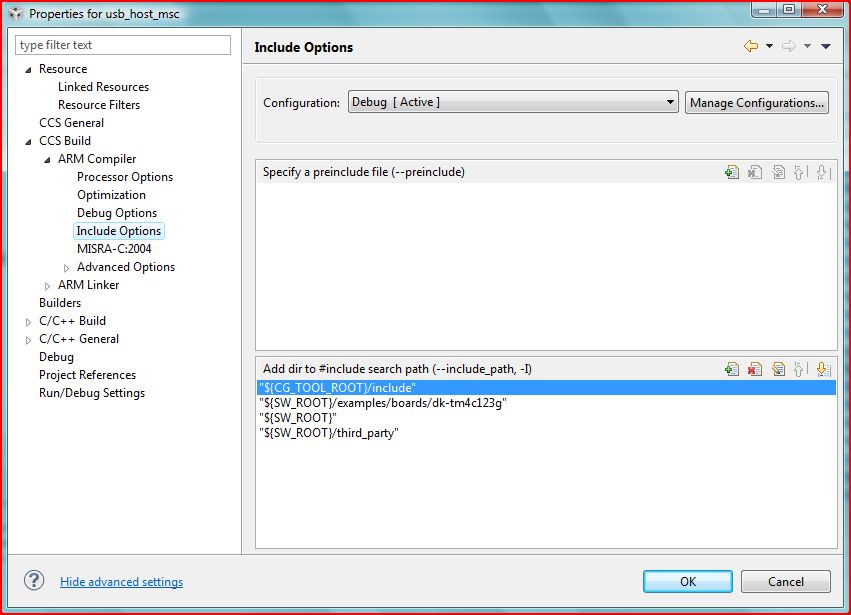851x615 pixels.
Task: Click the Cancel button
Action: click(785, 581)
